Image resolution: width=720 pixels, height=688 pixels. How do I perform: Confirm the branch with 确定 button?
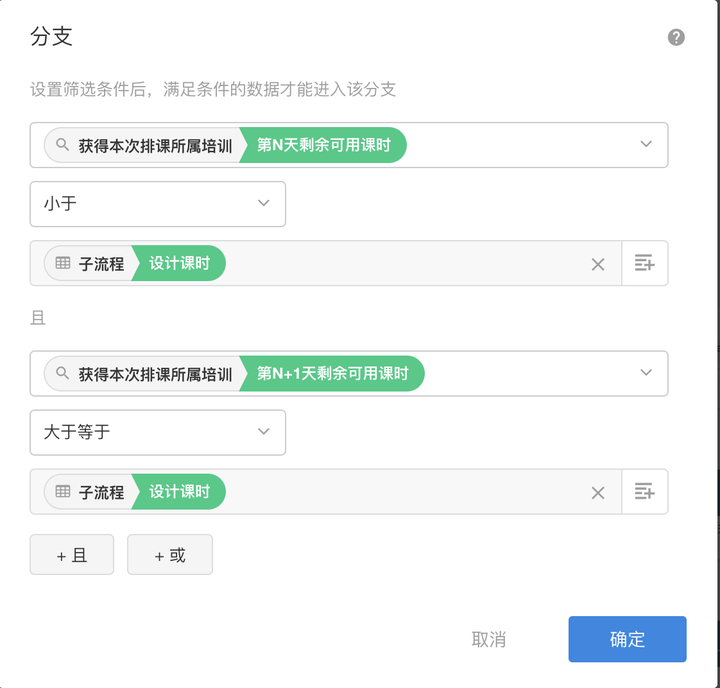627,640
